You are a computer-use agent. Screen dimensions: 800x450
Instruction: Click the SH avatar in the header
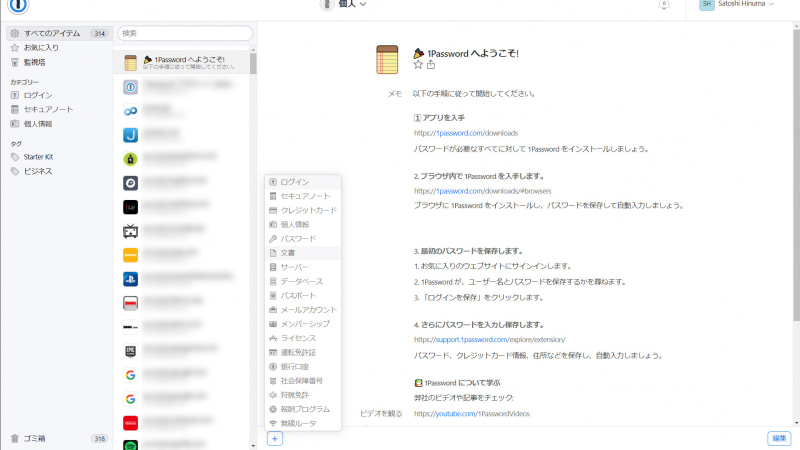tap(707, 4)
